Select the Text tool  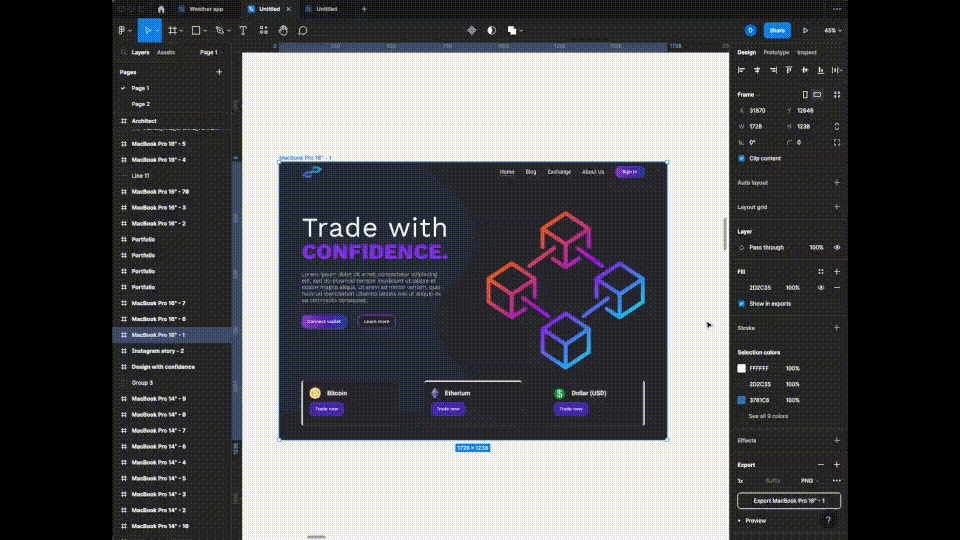[243, 30]
